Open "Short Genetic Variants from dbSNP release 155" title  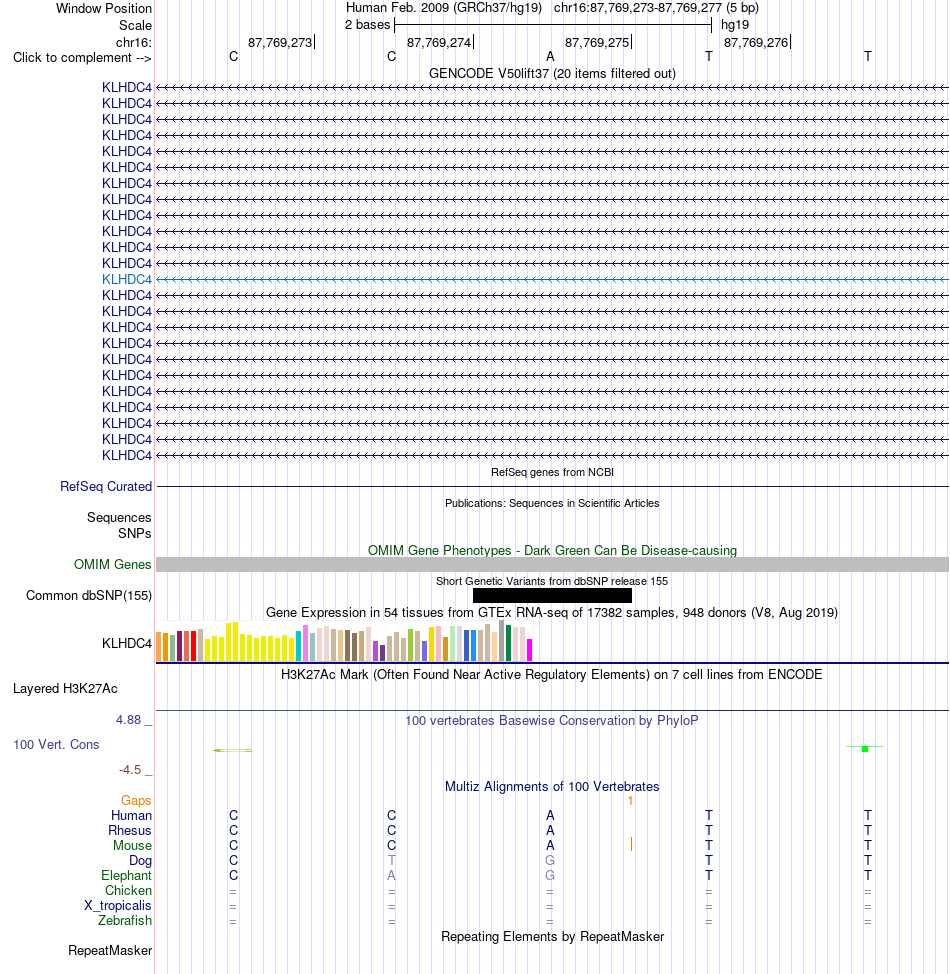pyautogui.click(x=552, y=581)
